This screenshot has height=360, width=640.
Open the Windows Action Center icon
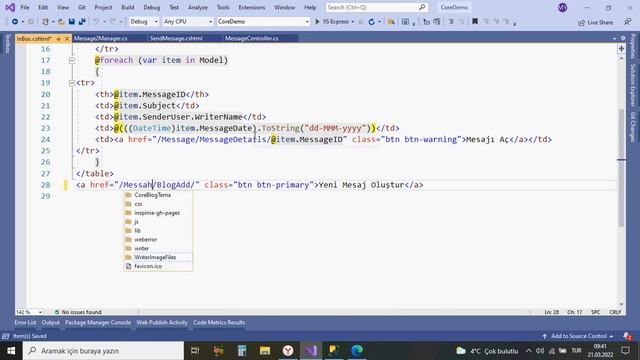pyautogui.click(x=625, y=351)
